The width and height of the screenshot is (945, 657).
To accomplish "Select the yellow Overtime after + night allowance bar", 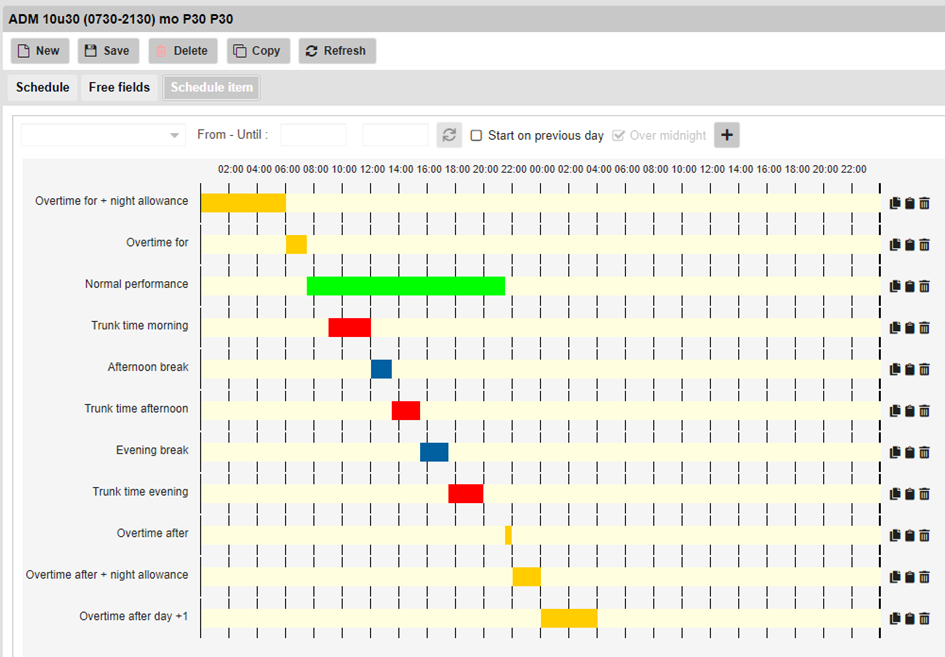I will click(x=527, y=577).
